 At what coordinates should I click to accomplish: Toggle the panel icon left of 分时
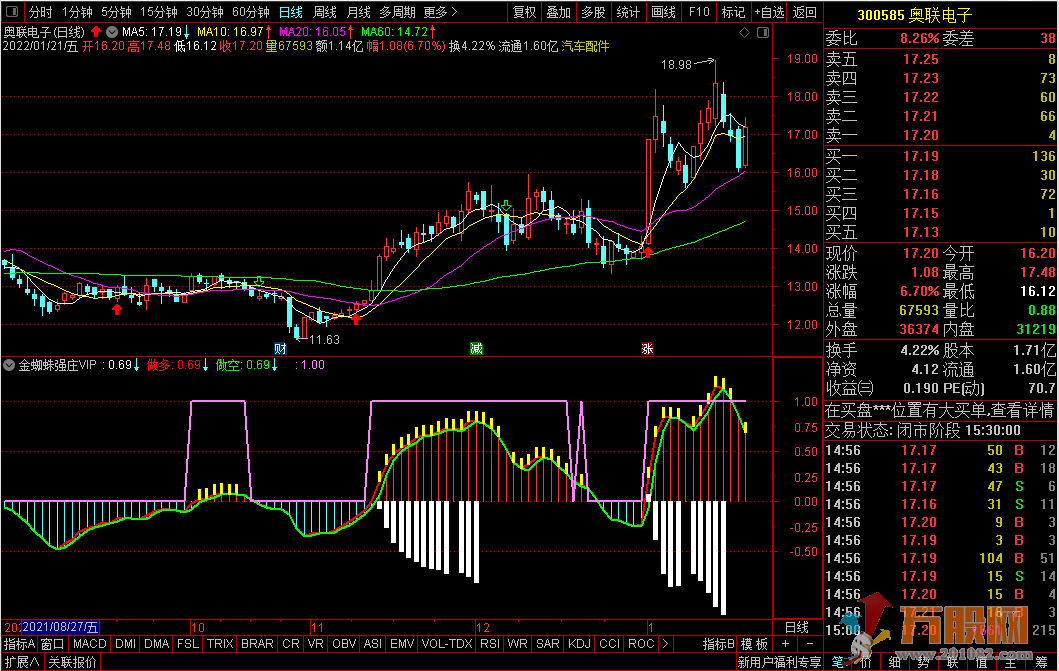12,11
